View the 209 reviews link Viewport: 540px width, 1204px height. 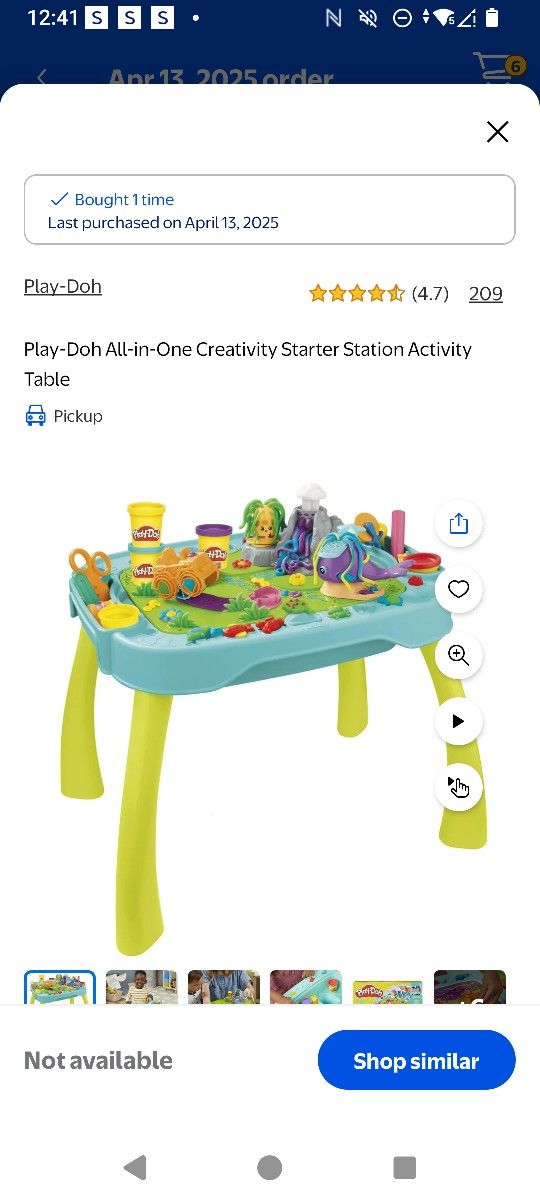[x=486, y=293]
